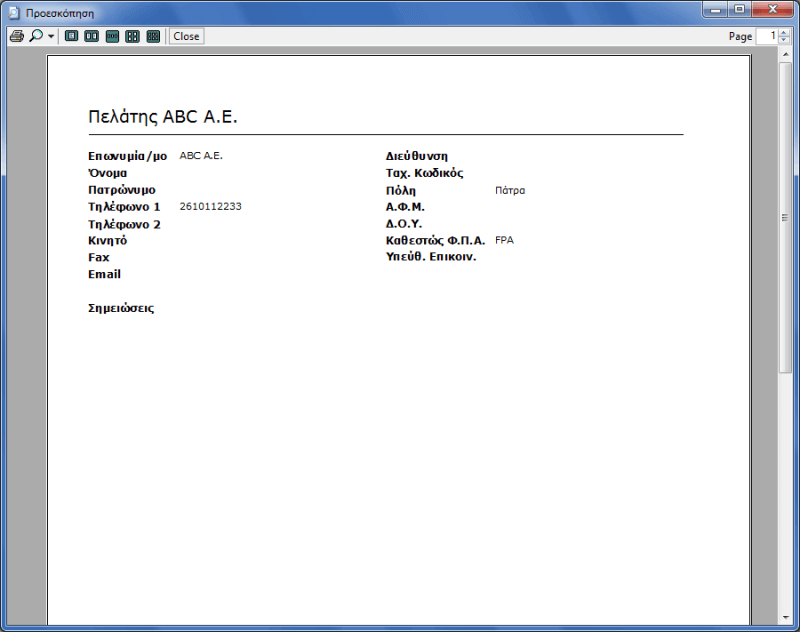
Task: Open the zoom level dropdown arrow
Action: coord(51,36)
